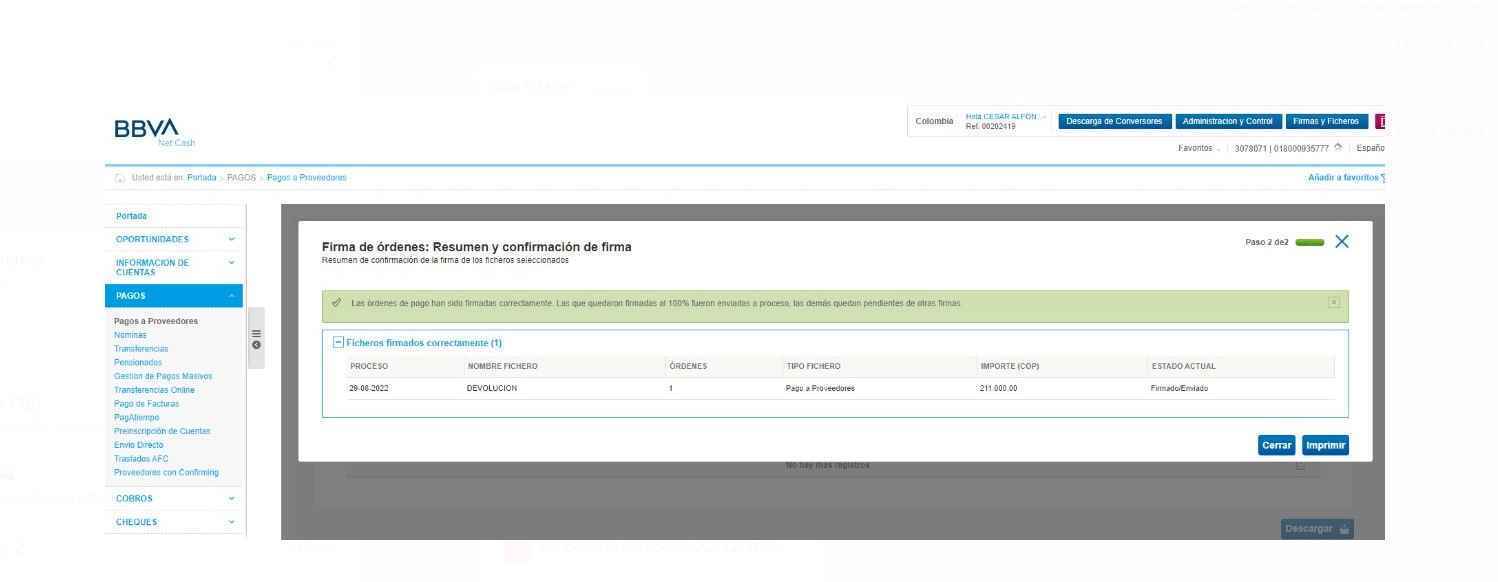
Task: Open Administracion y Control menu
Action: (x=1227, y=122)
